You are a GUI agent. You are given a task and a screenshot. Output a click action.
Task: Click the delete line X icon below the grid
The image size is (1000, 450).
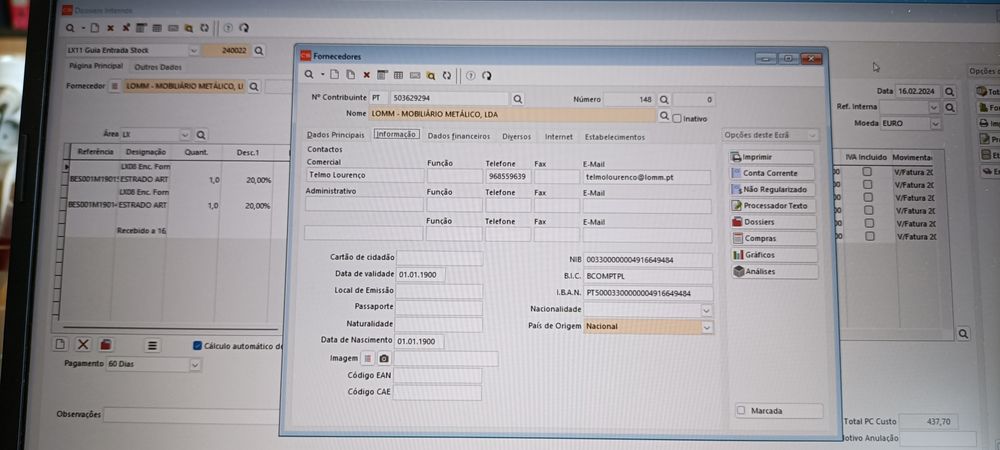(x=83, y=344)
